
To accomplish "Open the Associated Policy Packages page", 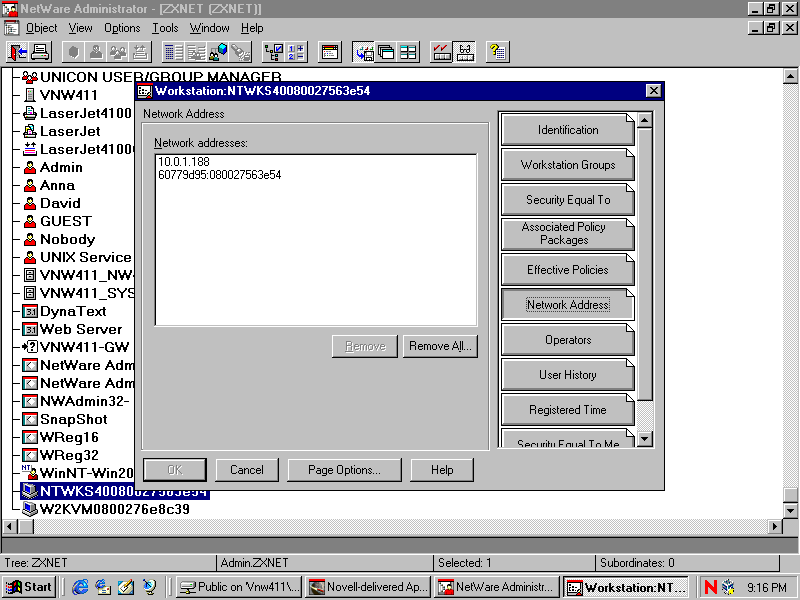I will pyautogui.click(x=568, y=234).
